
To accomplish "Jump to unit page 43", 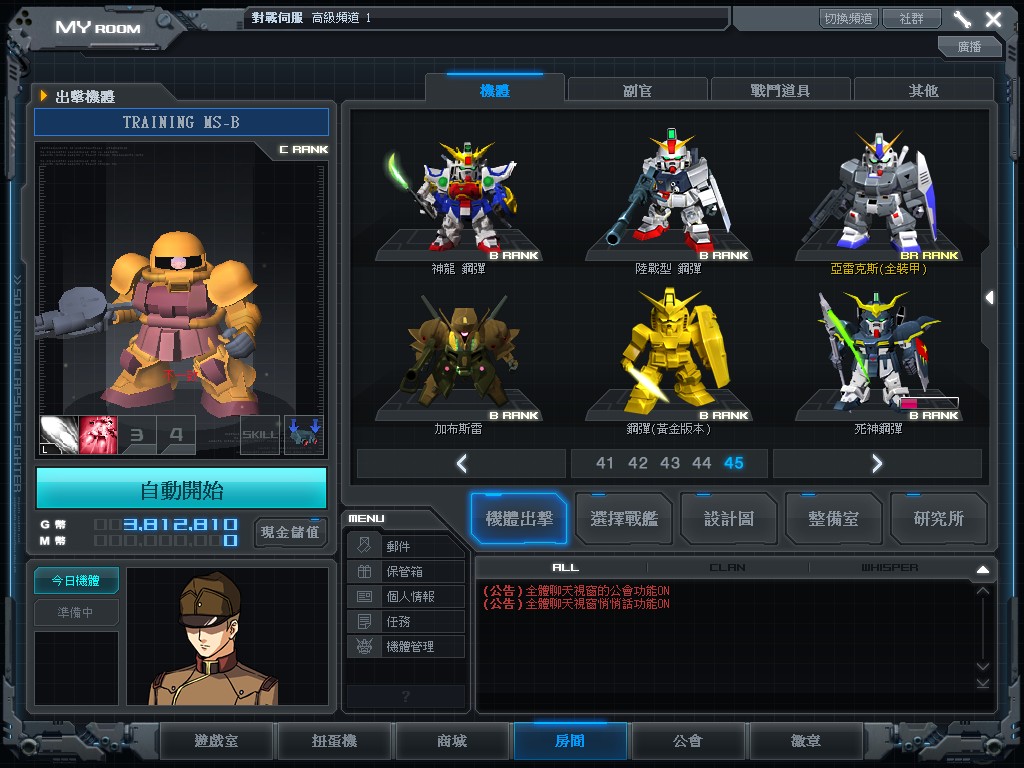I will coord(670,463).
